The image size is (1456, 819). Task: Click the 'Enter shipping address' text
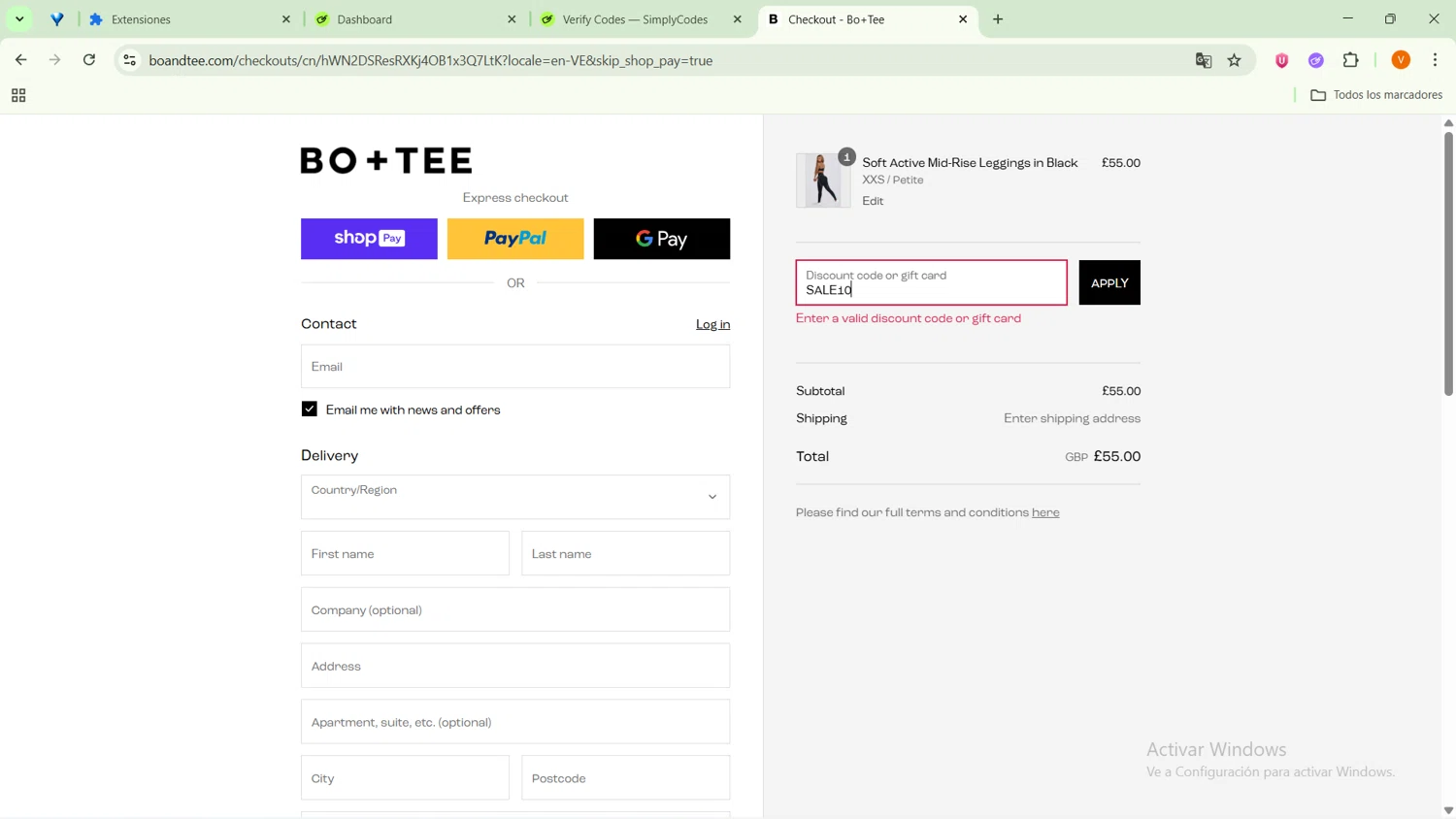point(1072,419)
